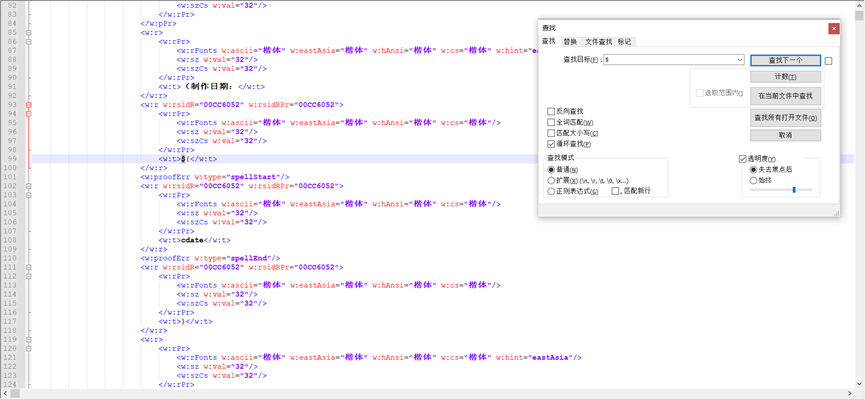Collapse fold marker at line 102

(x=29, y=186)
